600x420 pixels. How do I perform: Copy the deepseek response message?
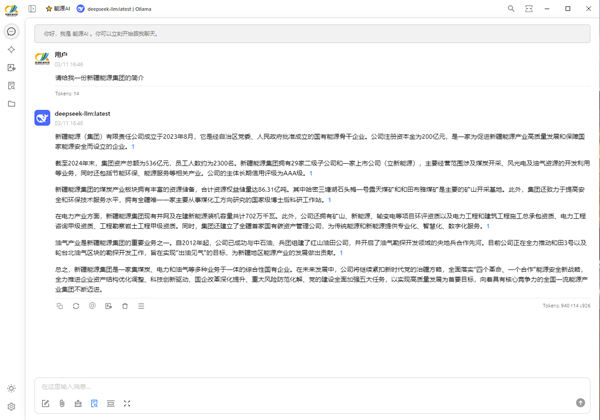point(59,306)
